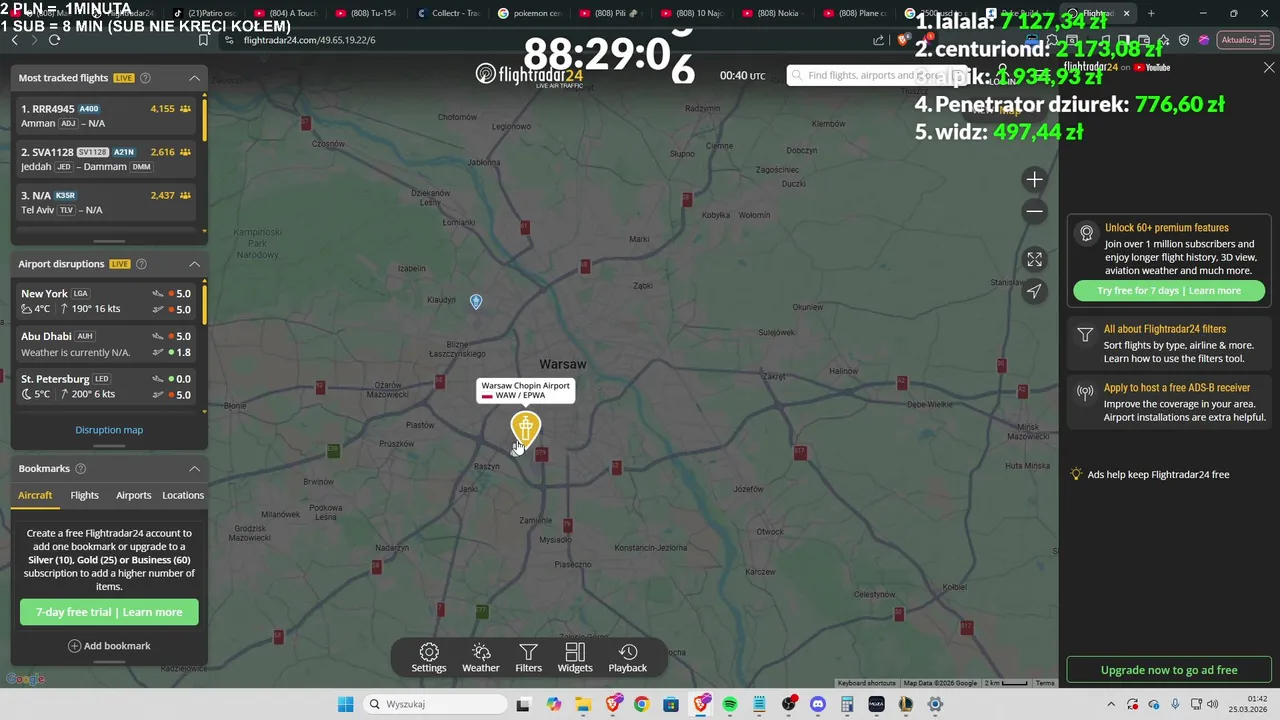Click the info icon beside Airport disruptions
The width and height of the screenshot is (1280, 720).
pyautogui.click(x=141, y=264)
